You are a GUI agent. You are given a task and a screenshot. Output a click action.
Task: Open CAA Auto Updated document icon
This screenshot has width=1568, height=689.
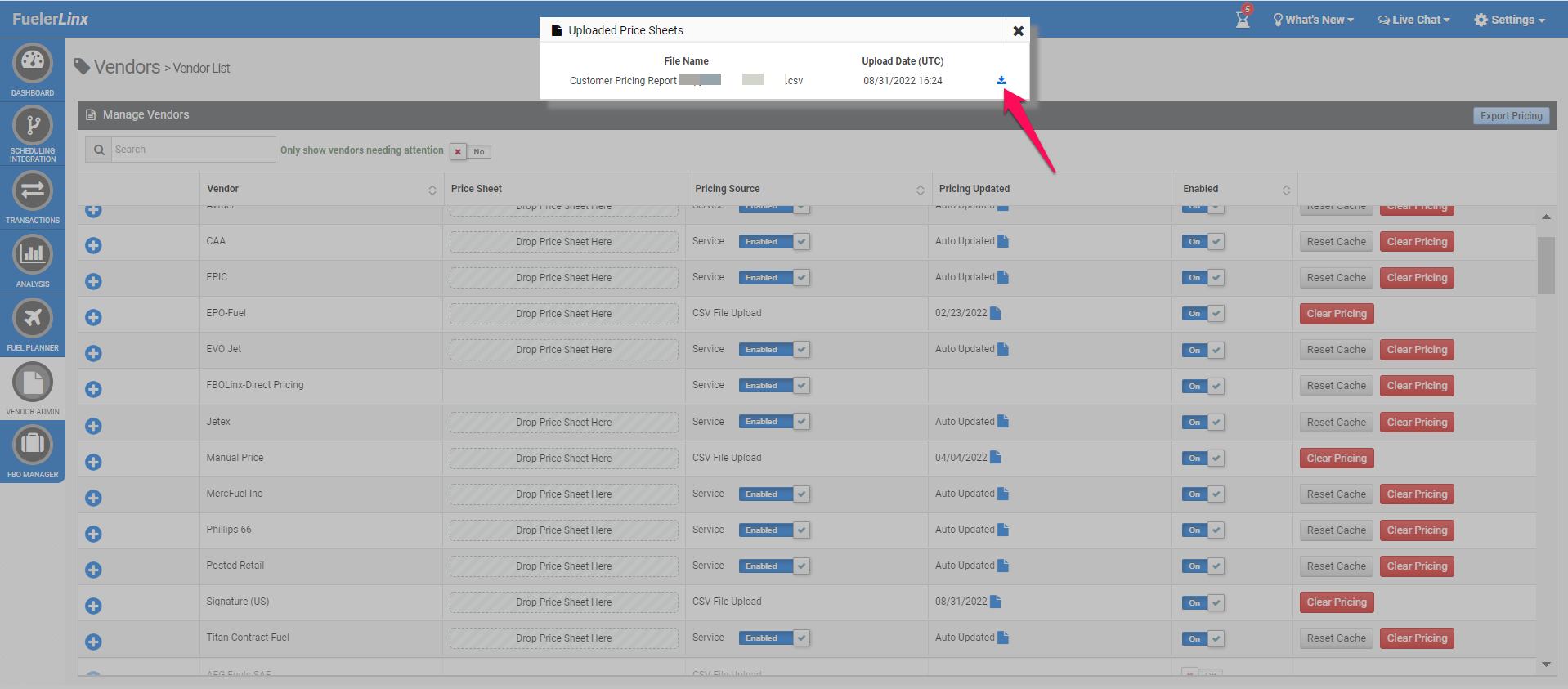[x=1003, y=241]
